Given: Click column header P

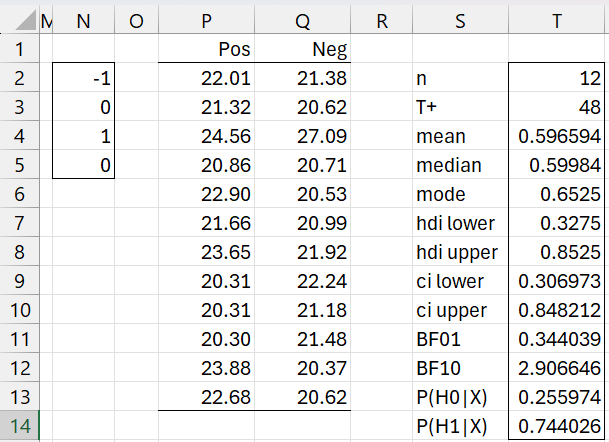Looking at the screenshot, I should (206, 19).
